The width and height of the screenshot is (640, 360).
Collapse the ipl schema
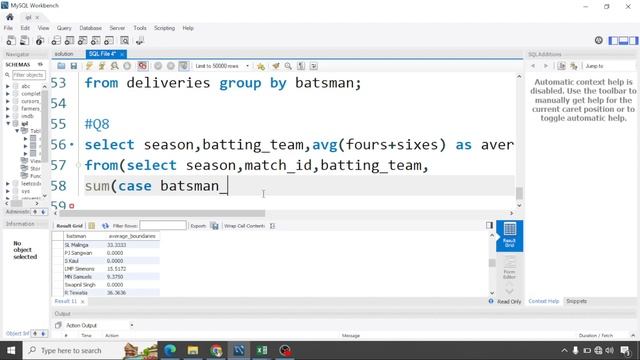click(x=8, y=123)
